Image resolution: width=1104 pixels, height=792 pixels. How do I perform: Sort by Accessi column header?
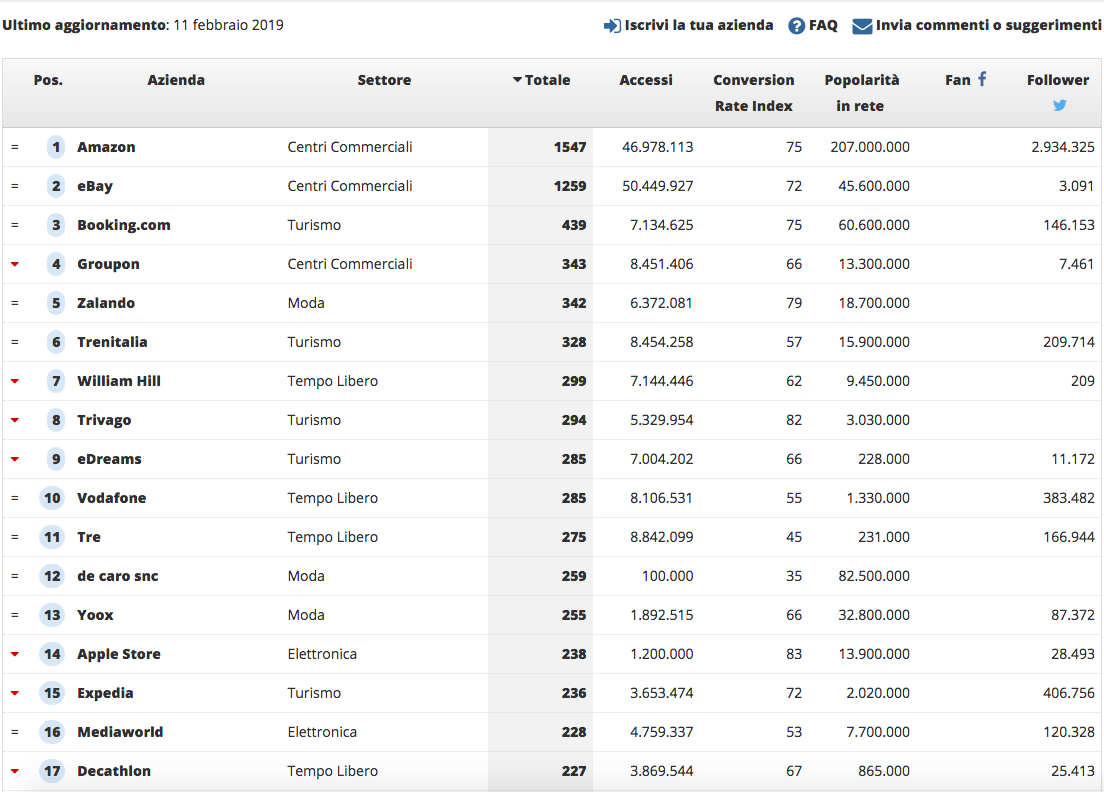[x=646, y=80]
